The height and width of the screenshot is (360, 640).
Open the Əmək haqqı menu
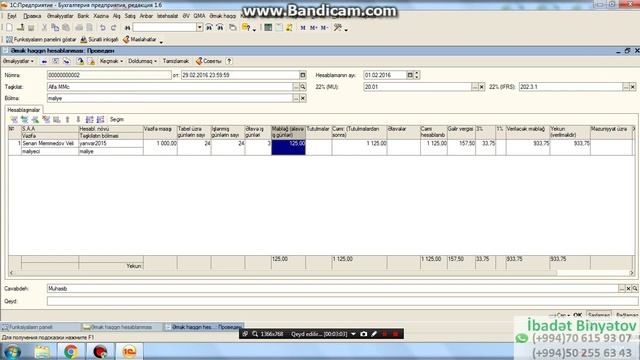[x=222, y=16]
